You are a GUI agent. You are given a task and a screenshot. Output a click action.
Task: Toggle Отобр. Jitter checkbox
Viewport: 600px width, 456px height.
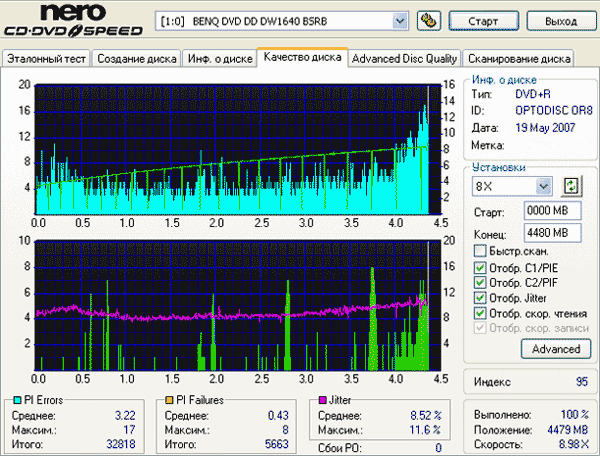click(x=480, y=298)
